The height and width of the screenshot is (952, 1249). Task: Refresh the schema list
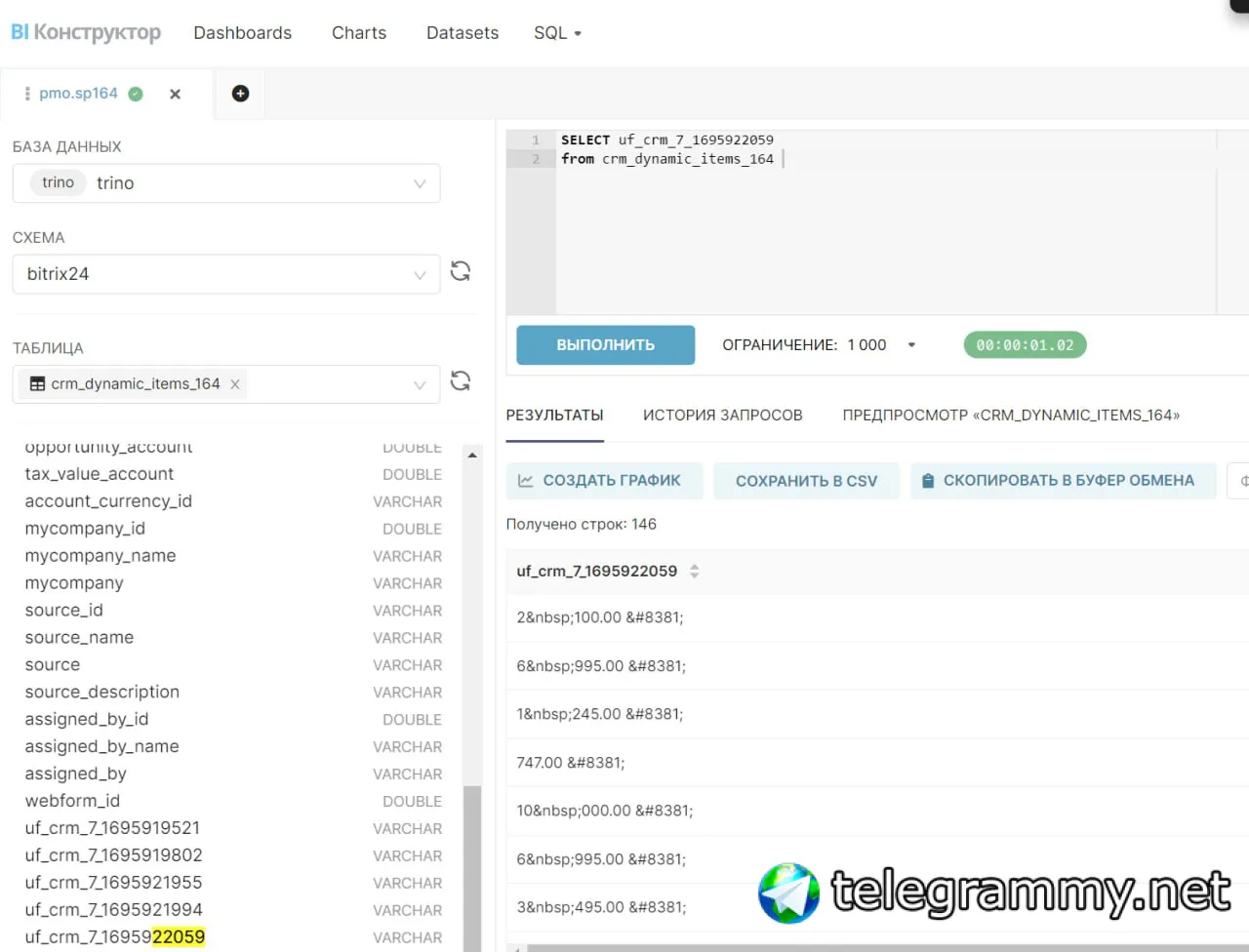461,271
